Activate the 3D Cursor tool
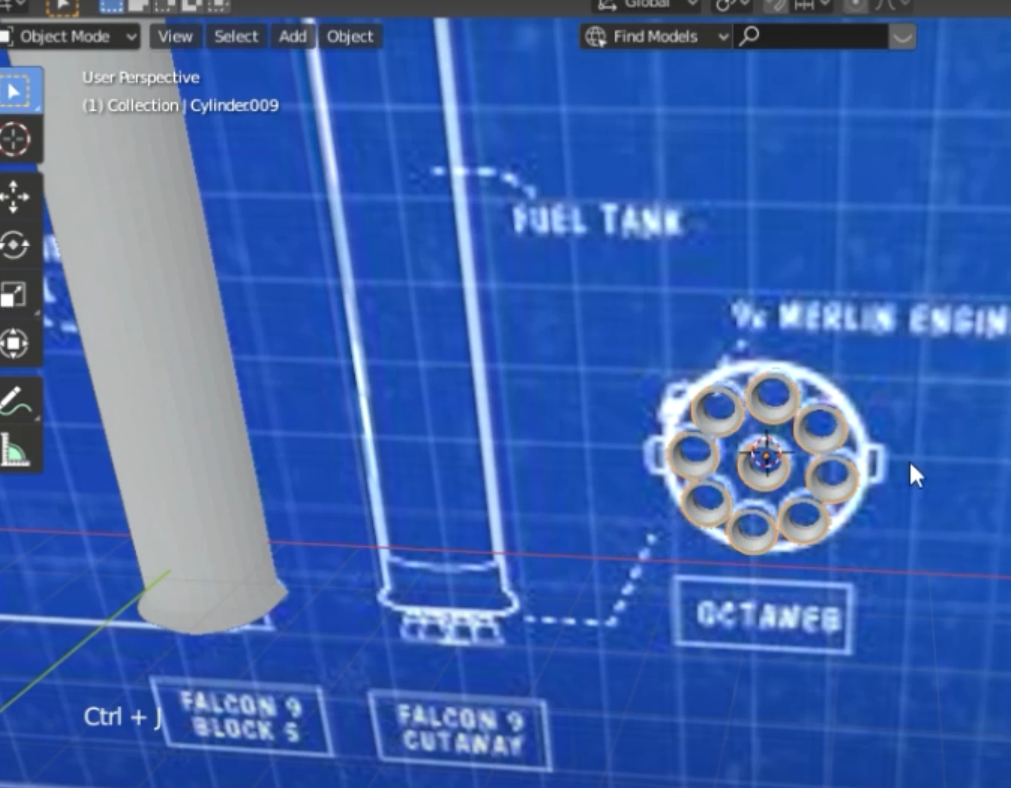 (15, 139)
